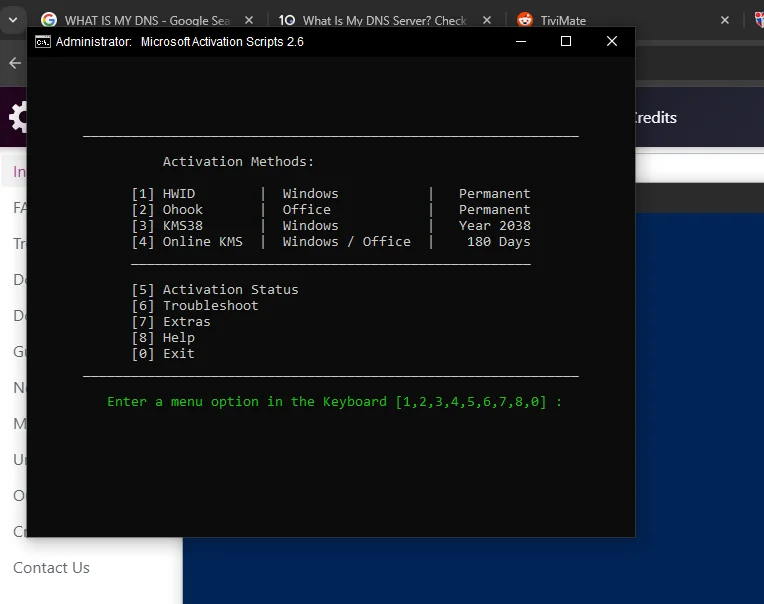Screen dimensions: 764x604
Task: Click the '180 Days' value text
Action: tap(498, 242)
